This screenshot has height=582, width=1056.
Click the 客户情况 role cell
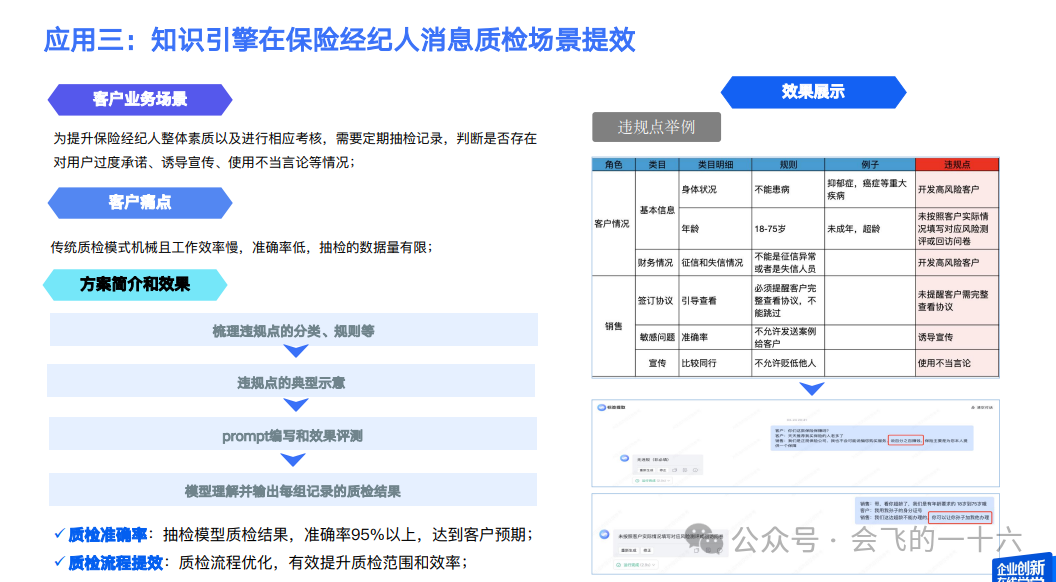(612, 224)
